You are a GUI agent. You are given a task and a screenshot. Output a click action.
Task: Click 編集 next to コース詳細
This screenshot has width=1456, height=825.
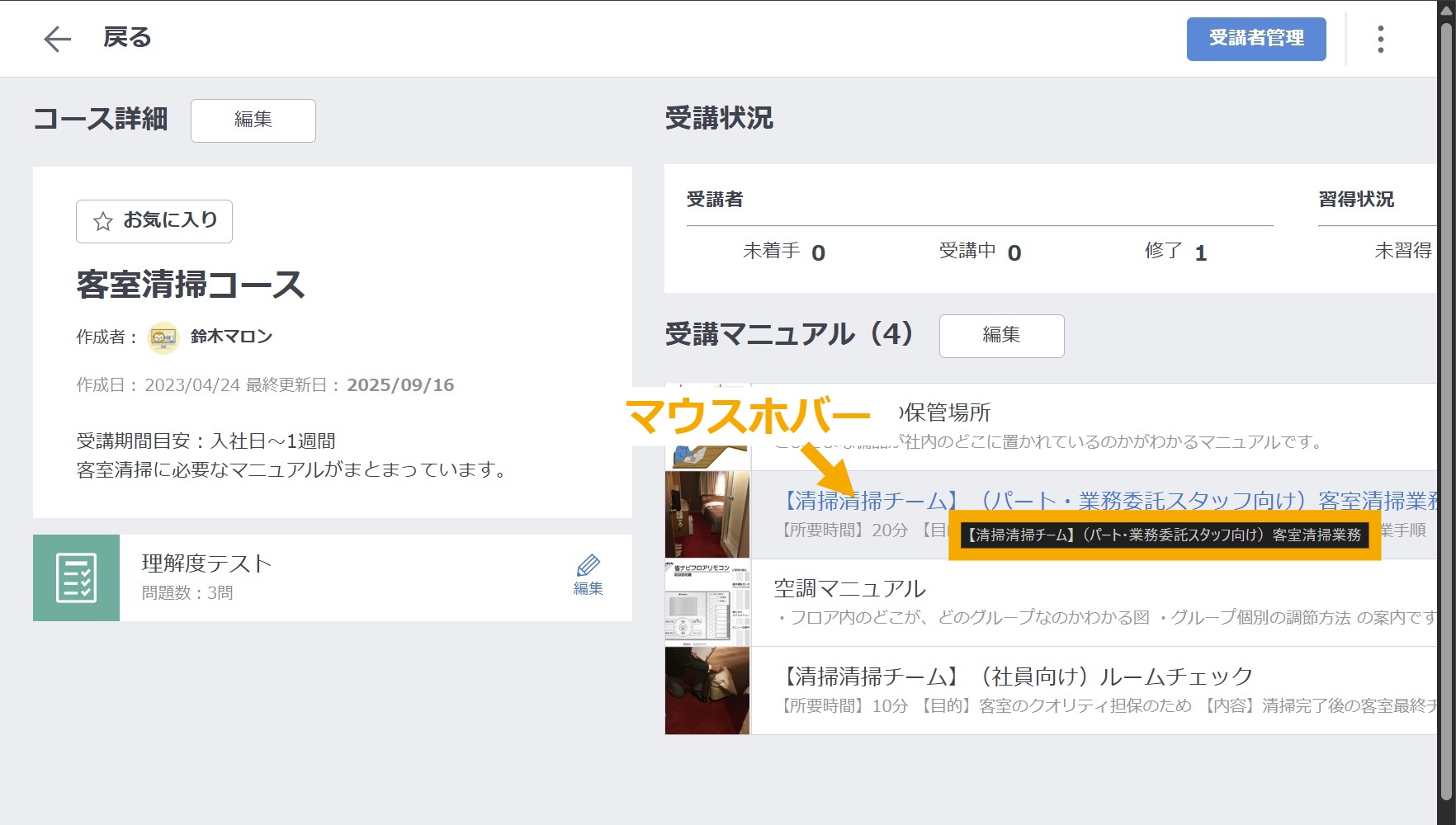[x=253, y=120]
